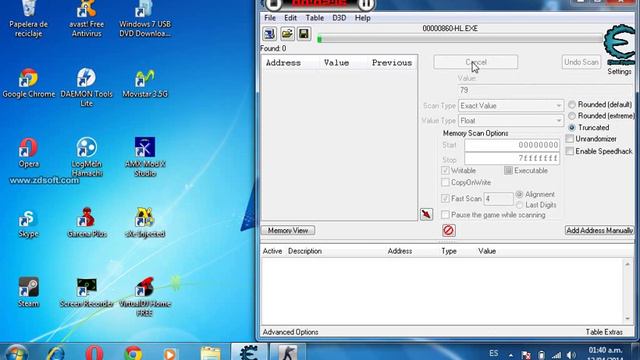Screen dimensions: 640x360
Task: Open VirtualDJ Home FREE desktop shortcut
Action: pos(145,297)
